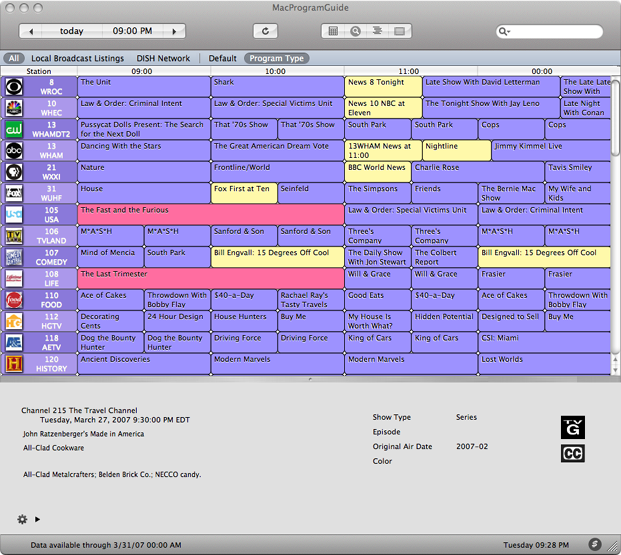
Task: Select Hidden Potential on HGTV
Action: pos(444,322)
